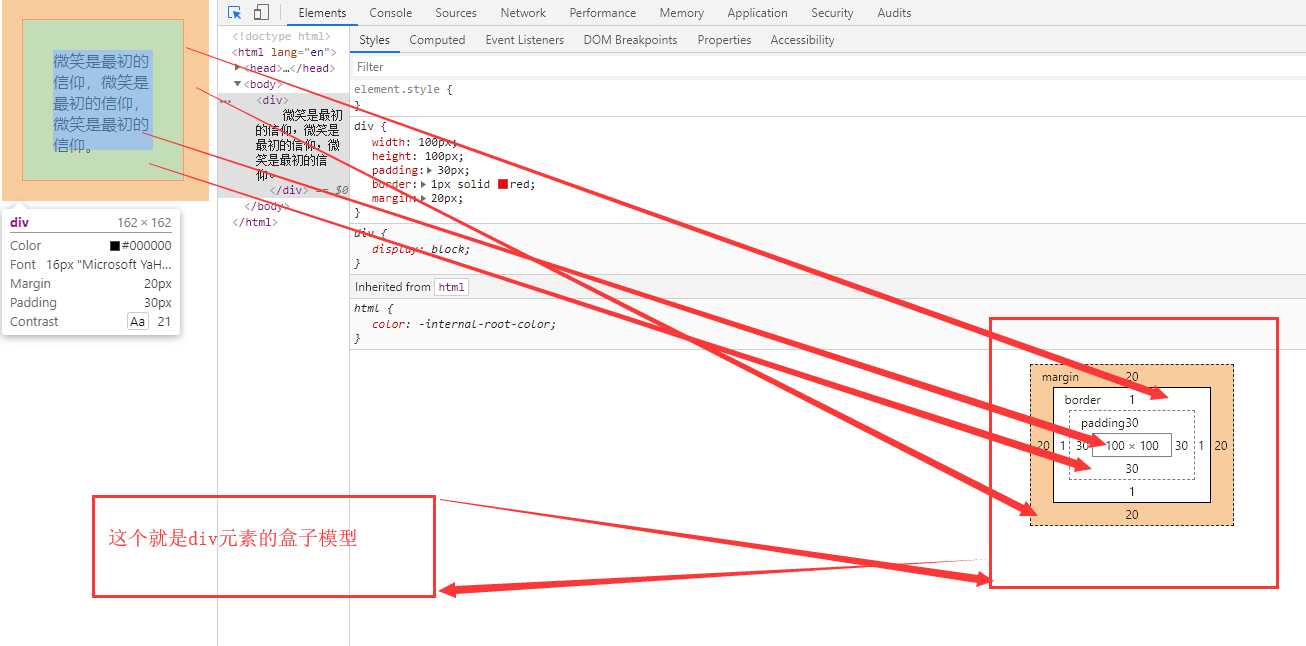Click the display: block declaration

[420, 249]
